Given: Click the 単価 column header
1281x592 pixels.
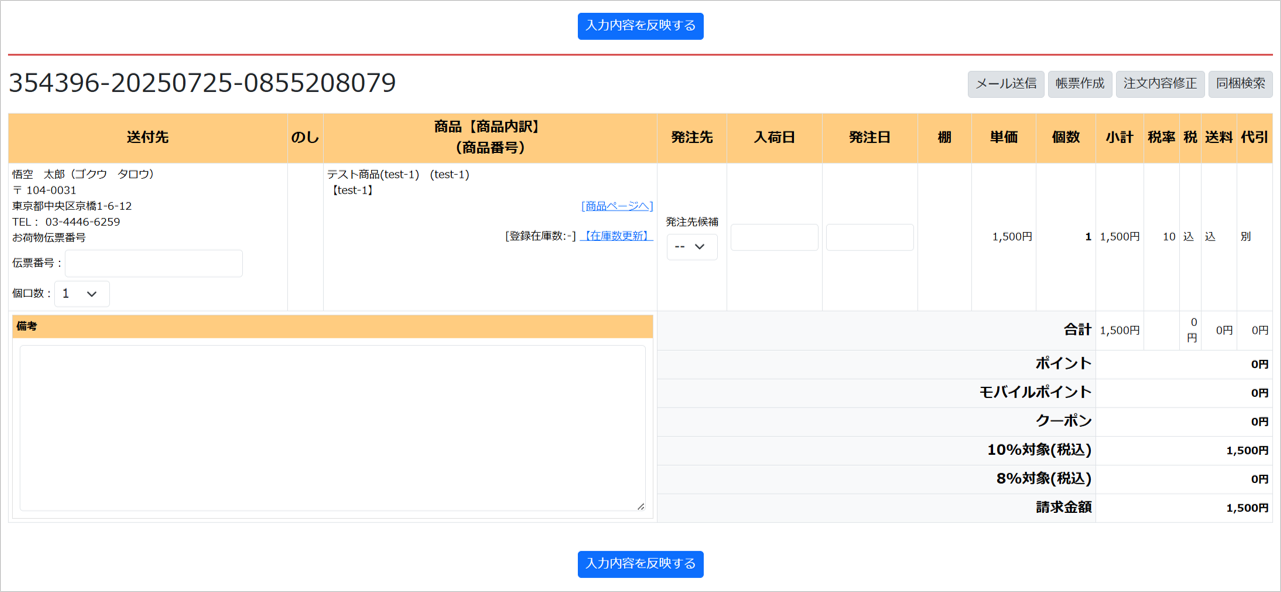Looking at the screenshot, I should point(1003,138).
